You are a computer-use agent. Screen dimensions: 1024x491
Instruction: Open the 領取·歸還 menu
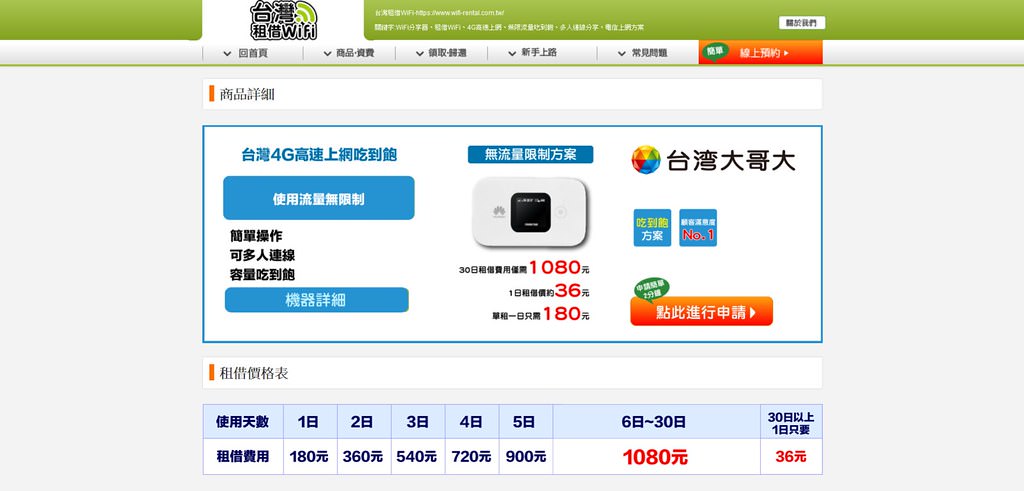tap(447, 54)
